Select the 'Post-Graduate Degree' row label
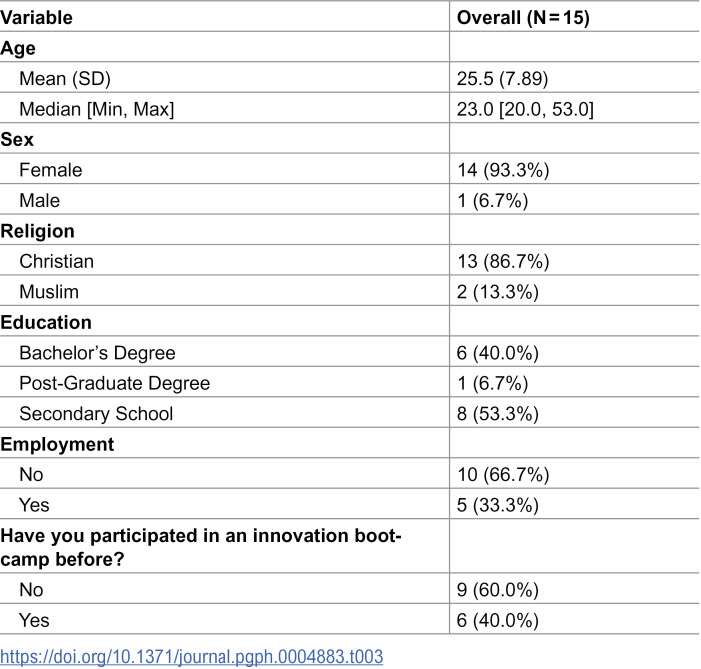Viewport: 701px width, 669px height. pyautogui.click(x=114, y=383)
